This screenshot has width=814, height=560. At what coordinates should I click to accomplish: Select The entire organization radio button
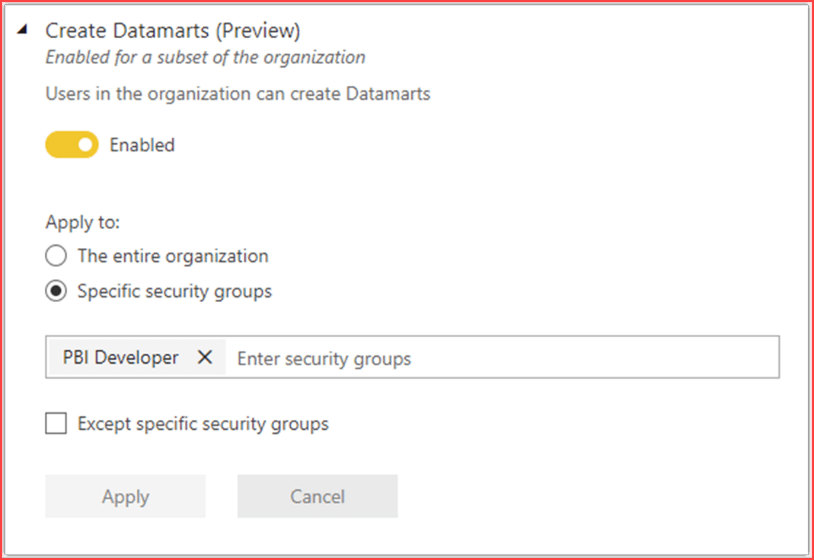click(x=56, y=256)
